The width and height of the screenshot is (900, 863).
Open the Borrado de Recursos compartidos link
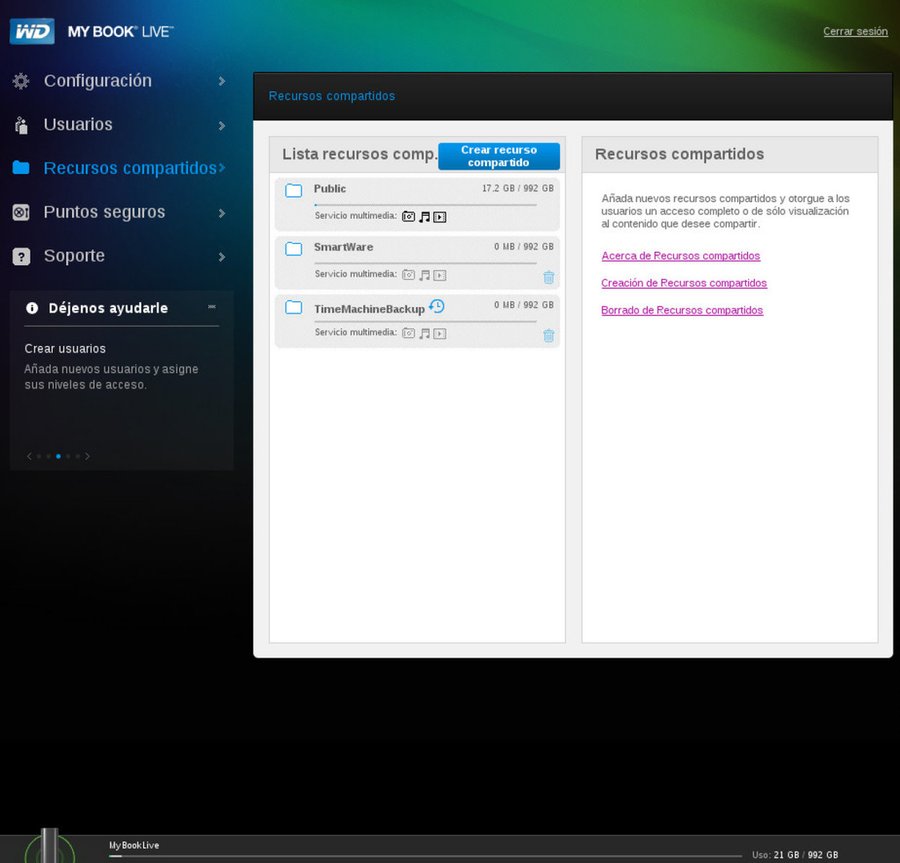[x=682, y=311]
